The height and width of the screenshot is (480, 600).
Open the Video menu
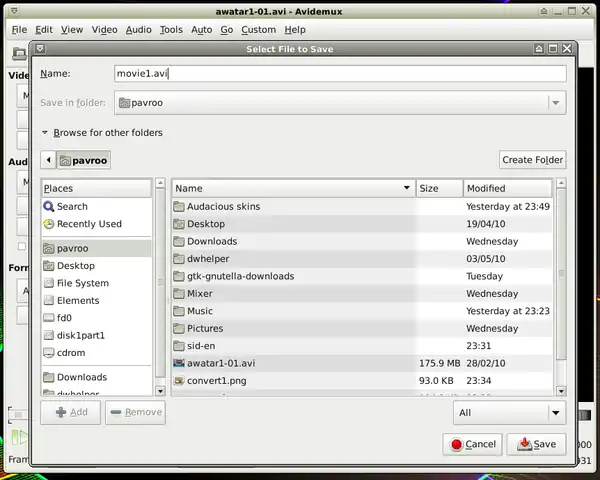click(x=104, y=30)
